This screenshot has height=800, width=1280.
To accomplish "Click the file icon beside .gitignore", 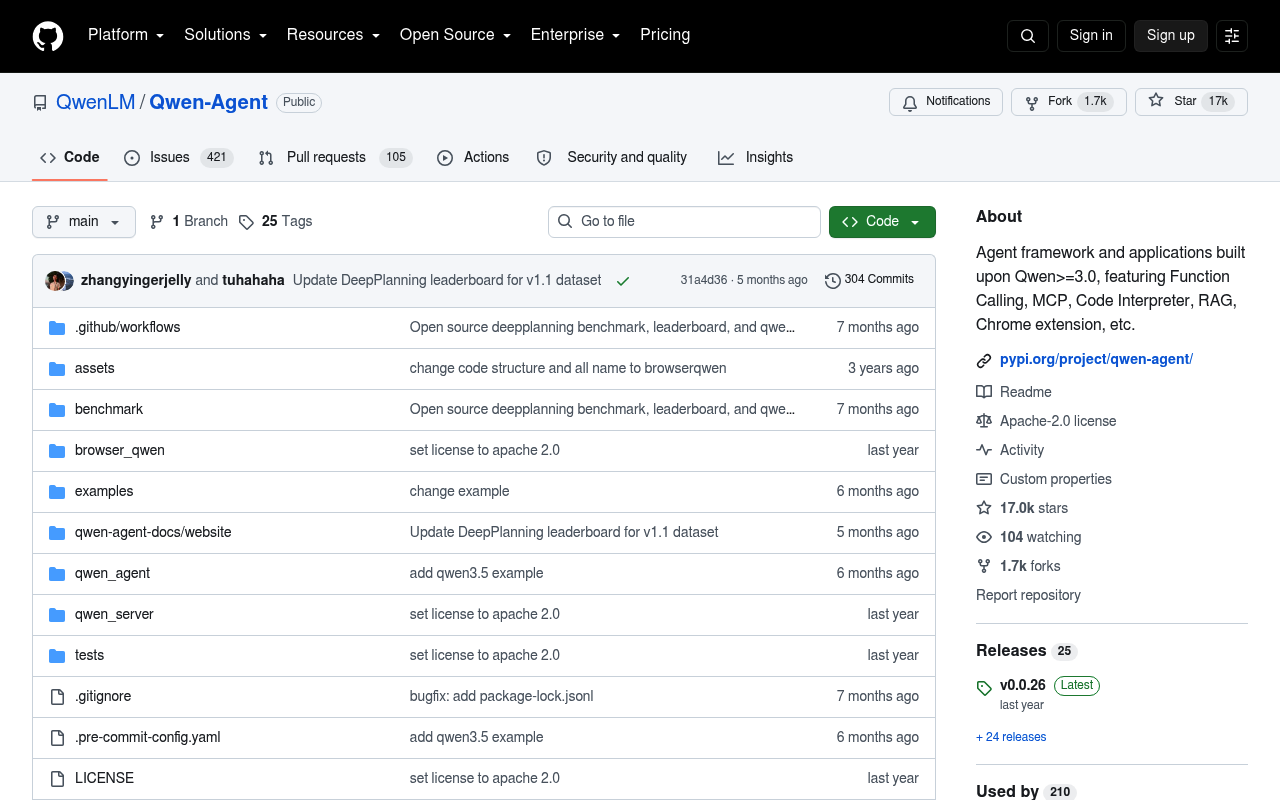I will click(57, 697).
